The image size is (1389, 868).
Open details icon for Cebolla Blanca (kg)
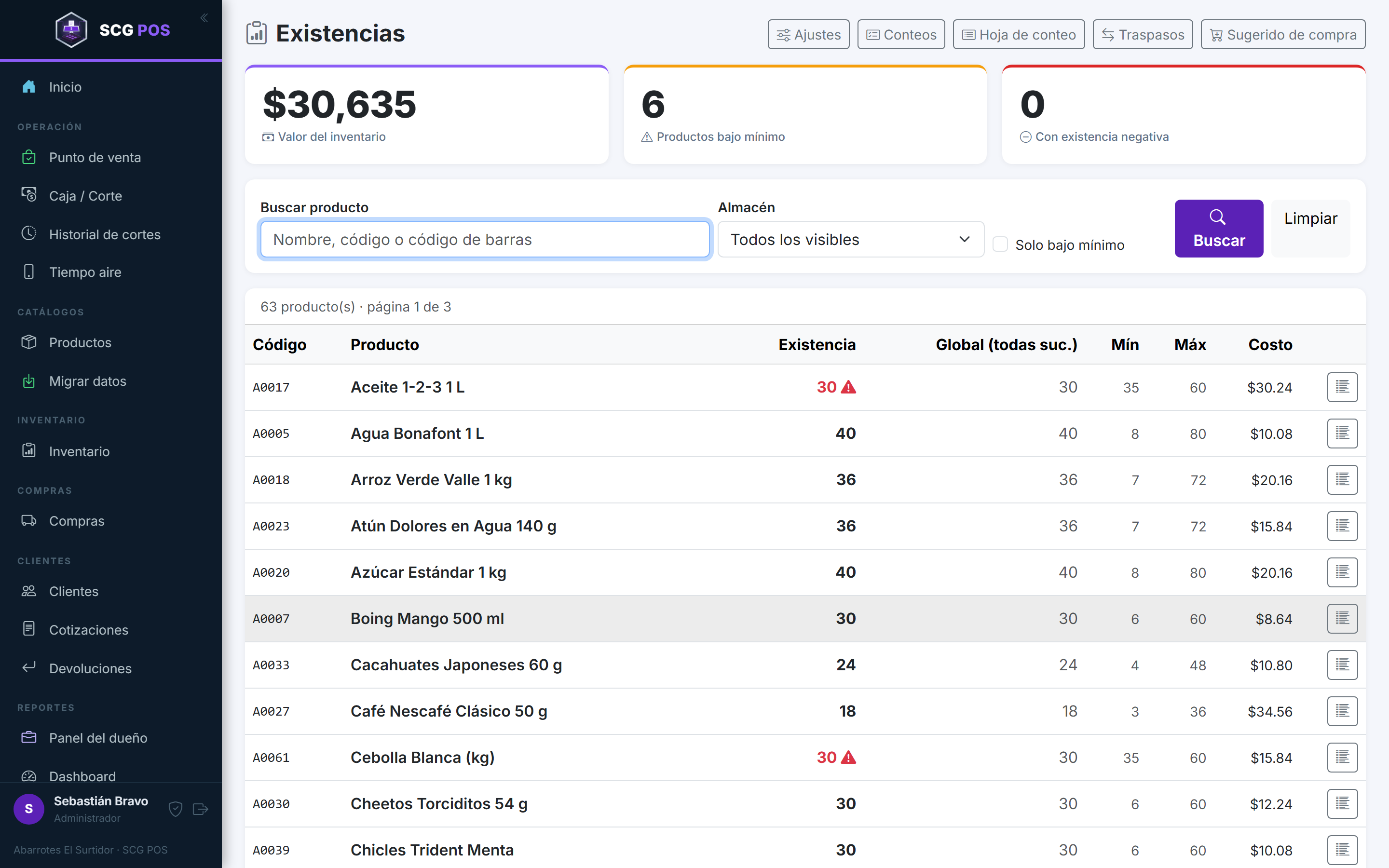1342,757
